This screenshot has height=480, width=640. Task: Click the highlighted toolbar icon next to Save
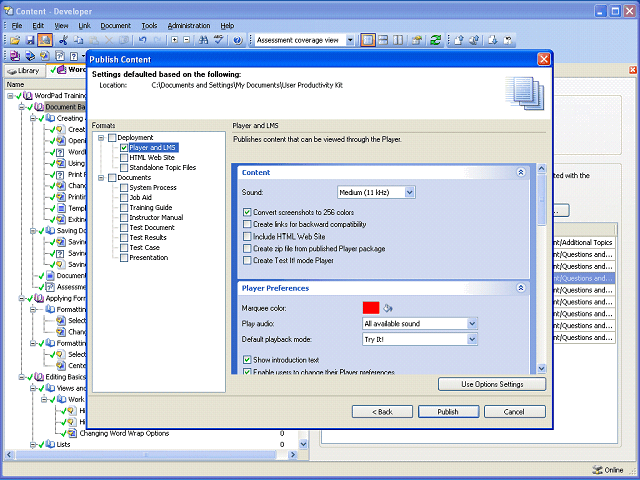45,40
